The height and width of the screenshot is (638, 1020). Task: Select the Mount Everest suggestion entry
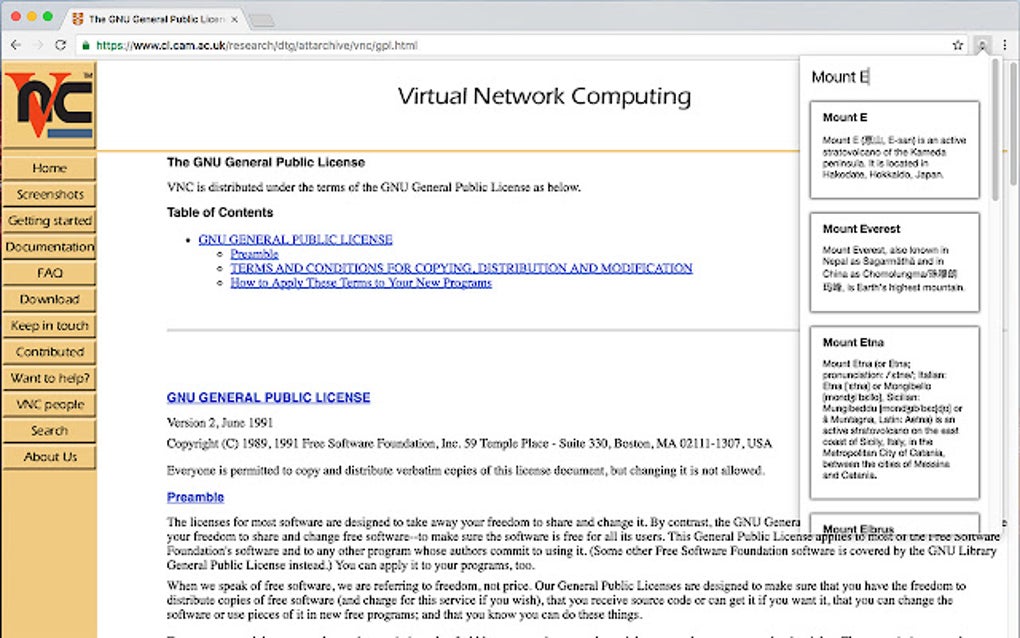click(894, 260)
